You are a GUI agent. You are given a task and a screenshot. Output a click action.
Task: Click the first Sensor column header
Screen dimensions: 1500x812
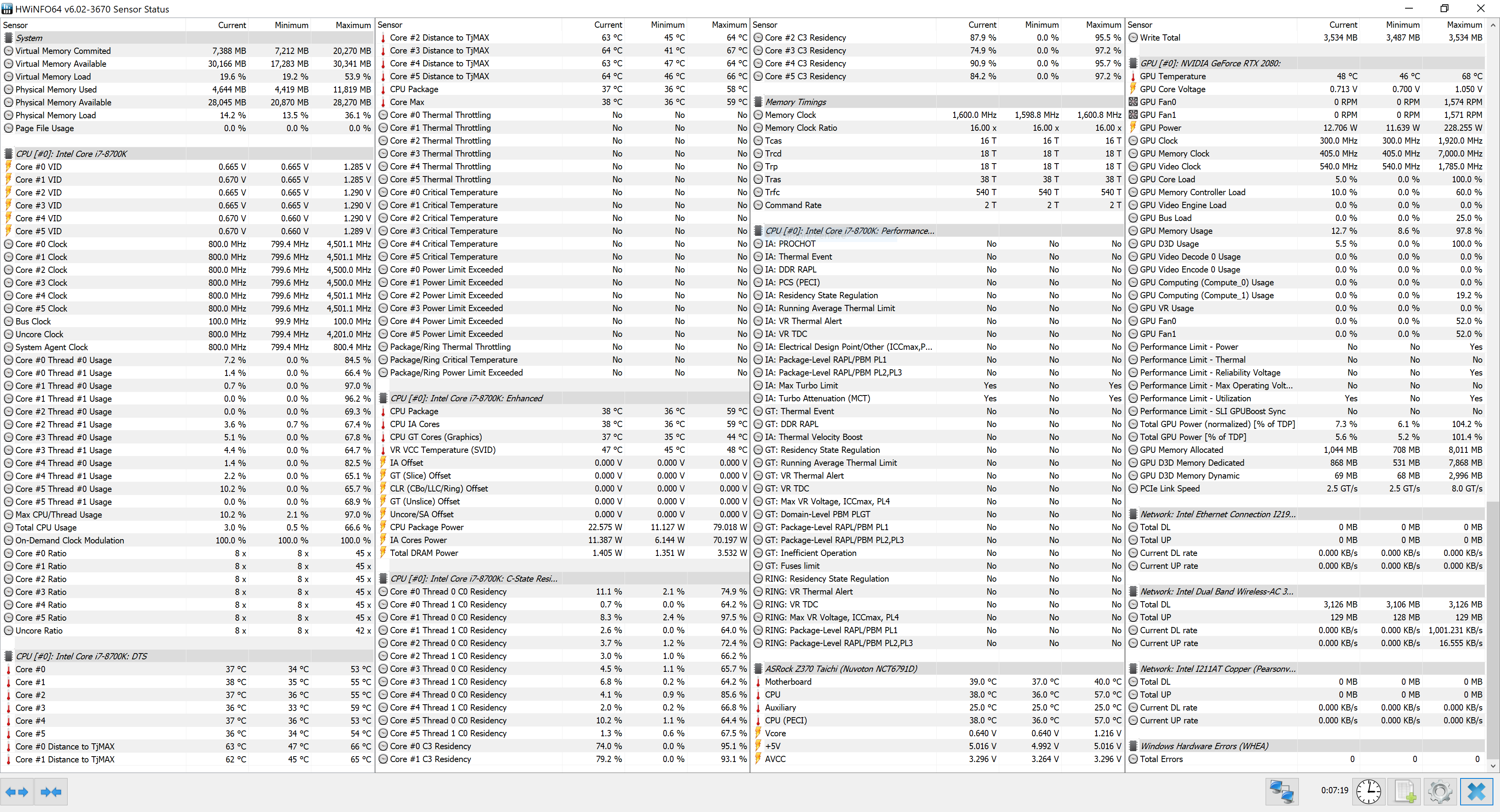point(16,25)
